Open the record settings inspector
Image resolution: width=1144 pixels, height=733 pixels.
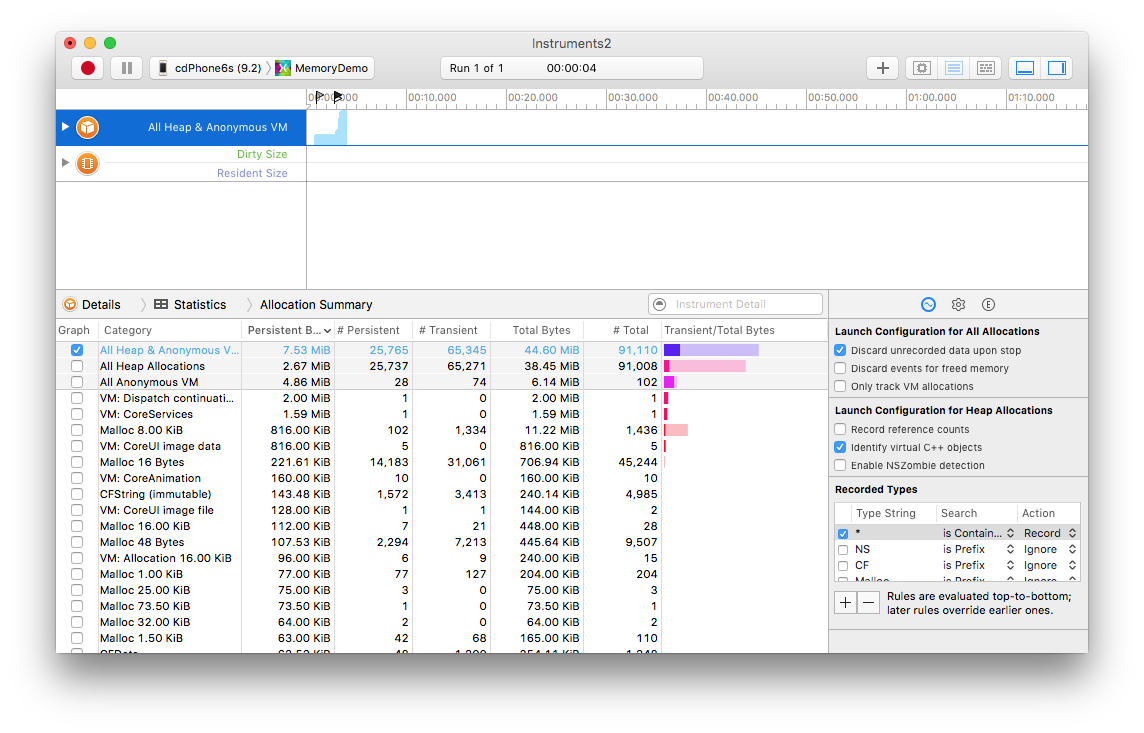pyautogui.click(x=928, y=304)
